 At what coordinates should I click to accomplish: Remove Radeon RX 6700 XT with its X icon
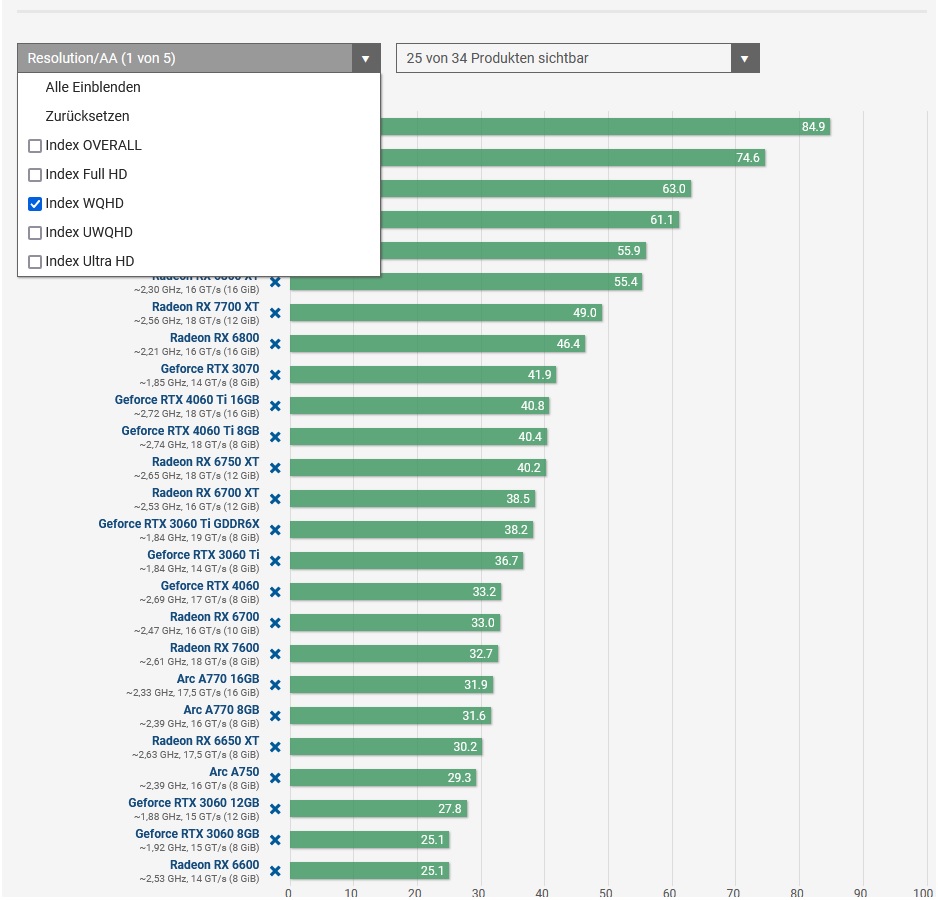tap(275, 499)
